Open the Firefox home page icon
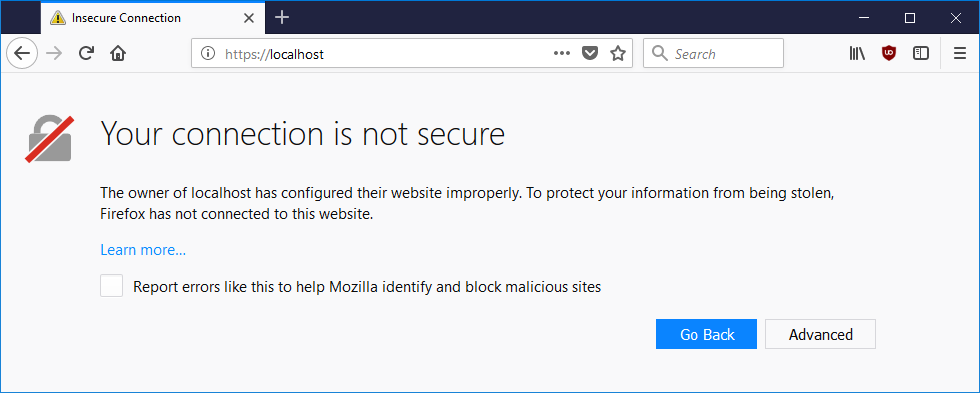The image size is (980, 393). [118, 54]
